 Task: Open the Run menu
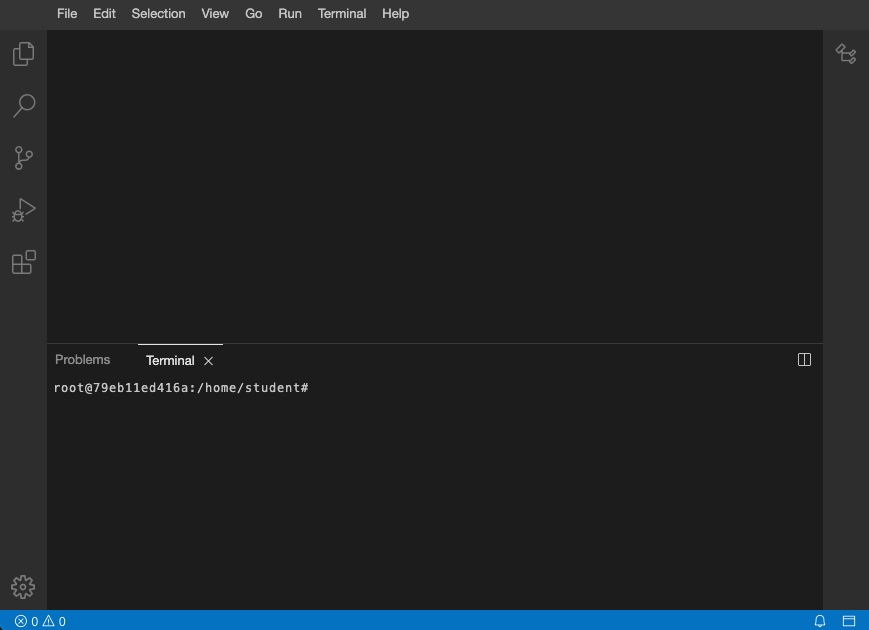click(289, 14)
